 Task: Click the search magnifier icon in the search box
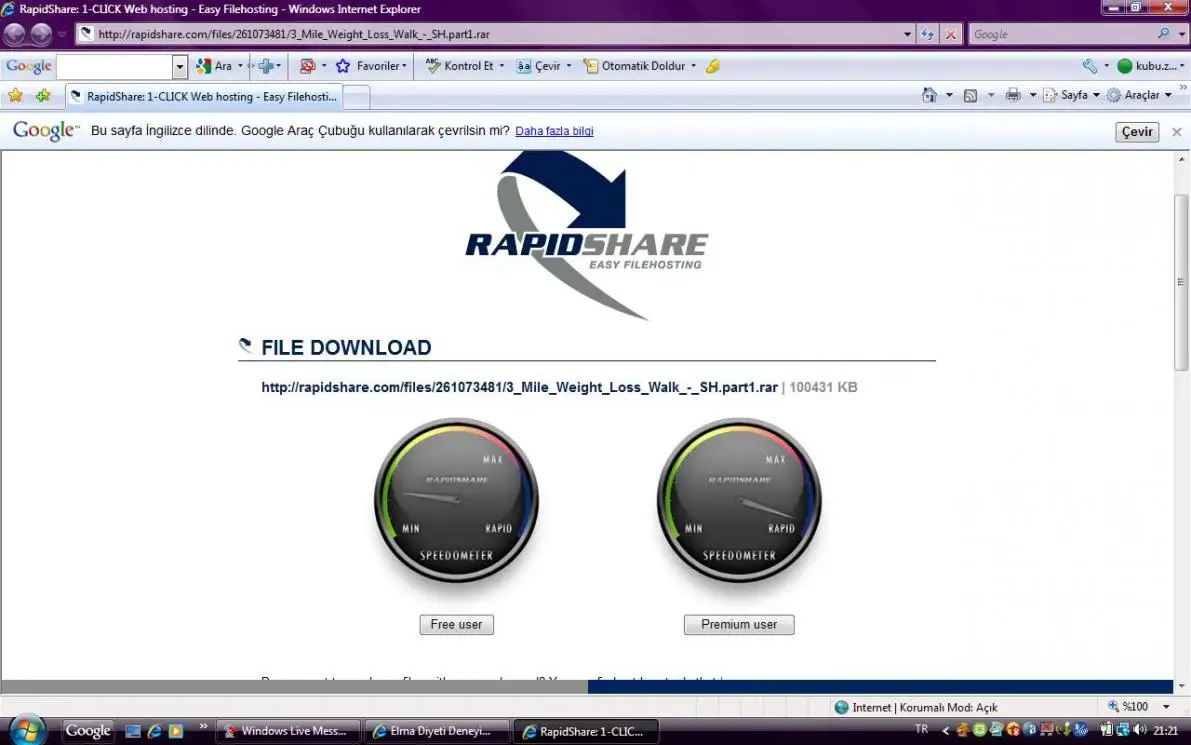(x=1163, y=33)
